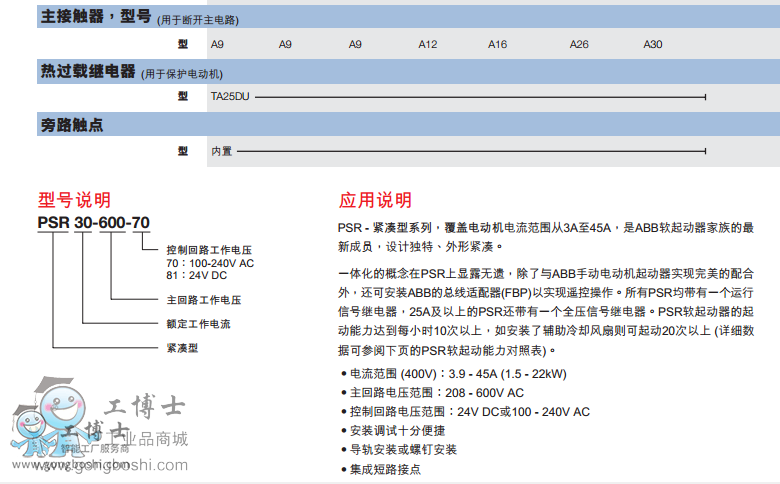Click the 集成短路接点 bullet item
This screenshot has height=484, width=780.
pyautogui.click(x=385, y=468)
